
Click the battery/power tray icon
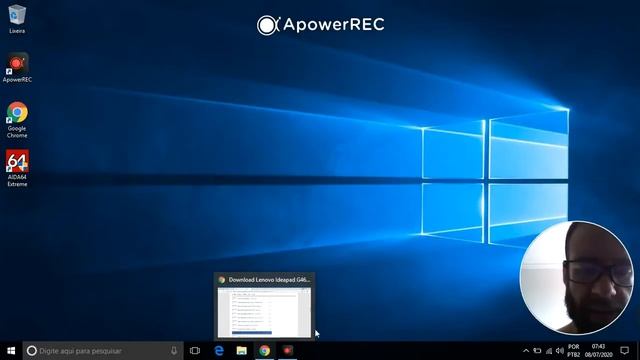[537, 351]
